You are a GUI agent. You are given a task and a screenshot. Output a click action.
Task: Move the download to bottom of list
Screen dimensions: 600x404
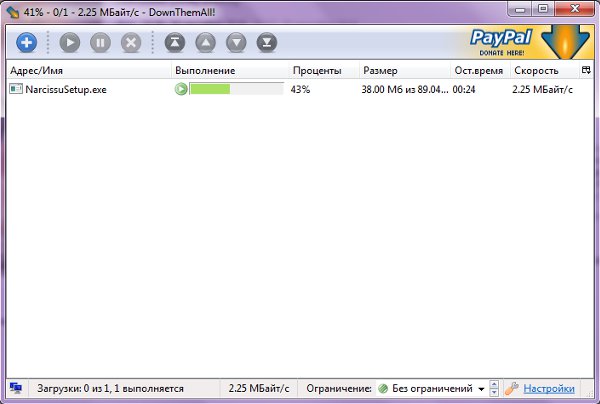click(265, 43)
